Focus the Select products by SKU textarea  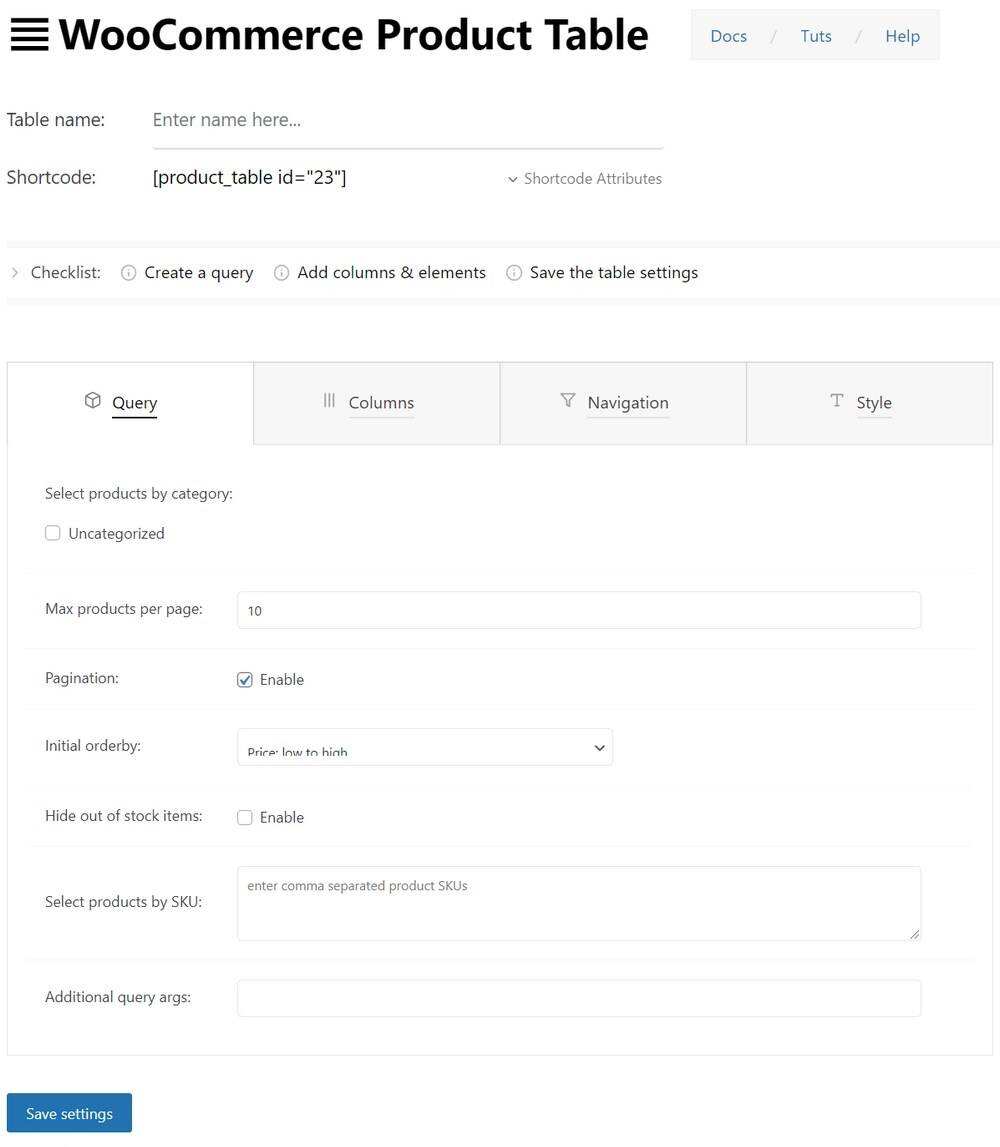click(x=579, y=903)
